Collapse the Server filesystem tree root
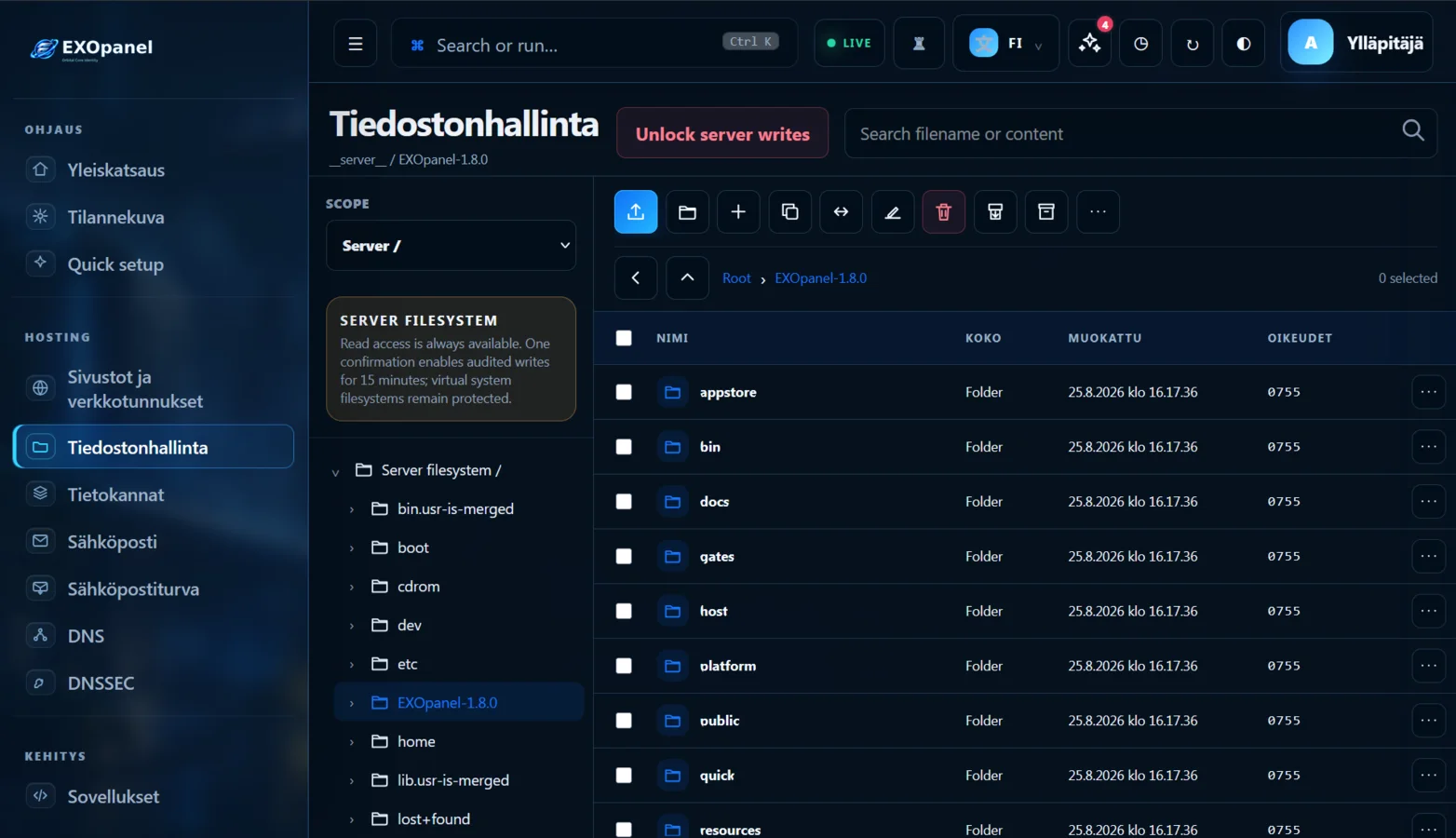Viewport: 1456px width, 838px height. click(336, 472)
